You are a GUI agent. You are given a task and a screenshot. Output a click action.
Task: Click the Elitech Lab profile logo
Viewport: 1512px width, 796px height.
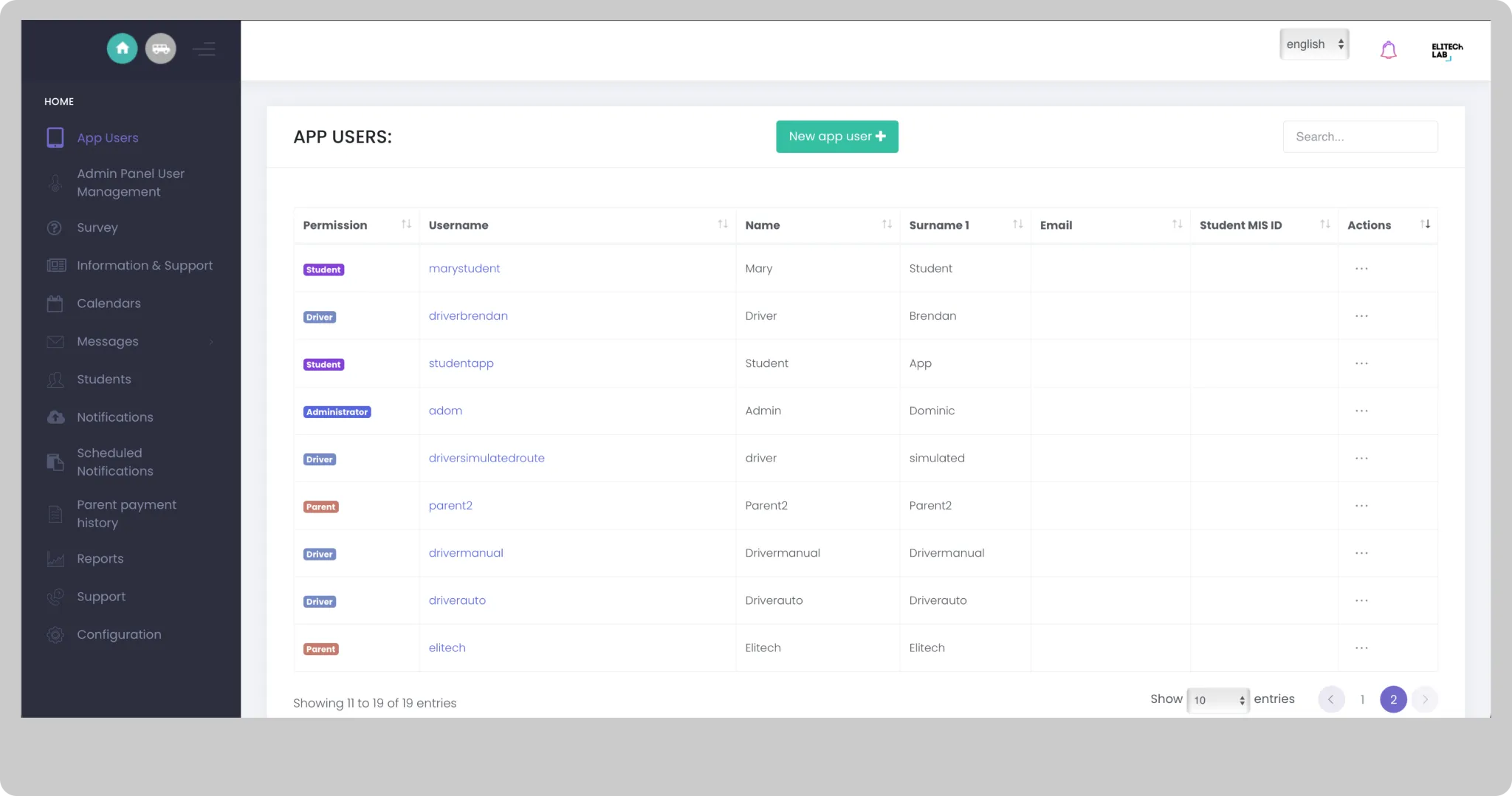tap(1446, 50)
